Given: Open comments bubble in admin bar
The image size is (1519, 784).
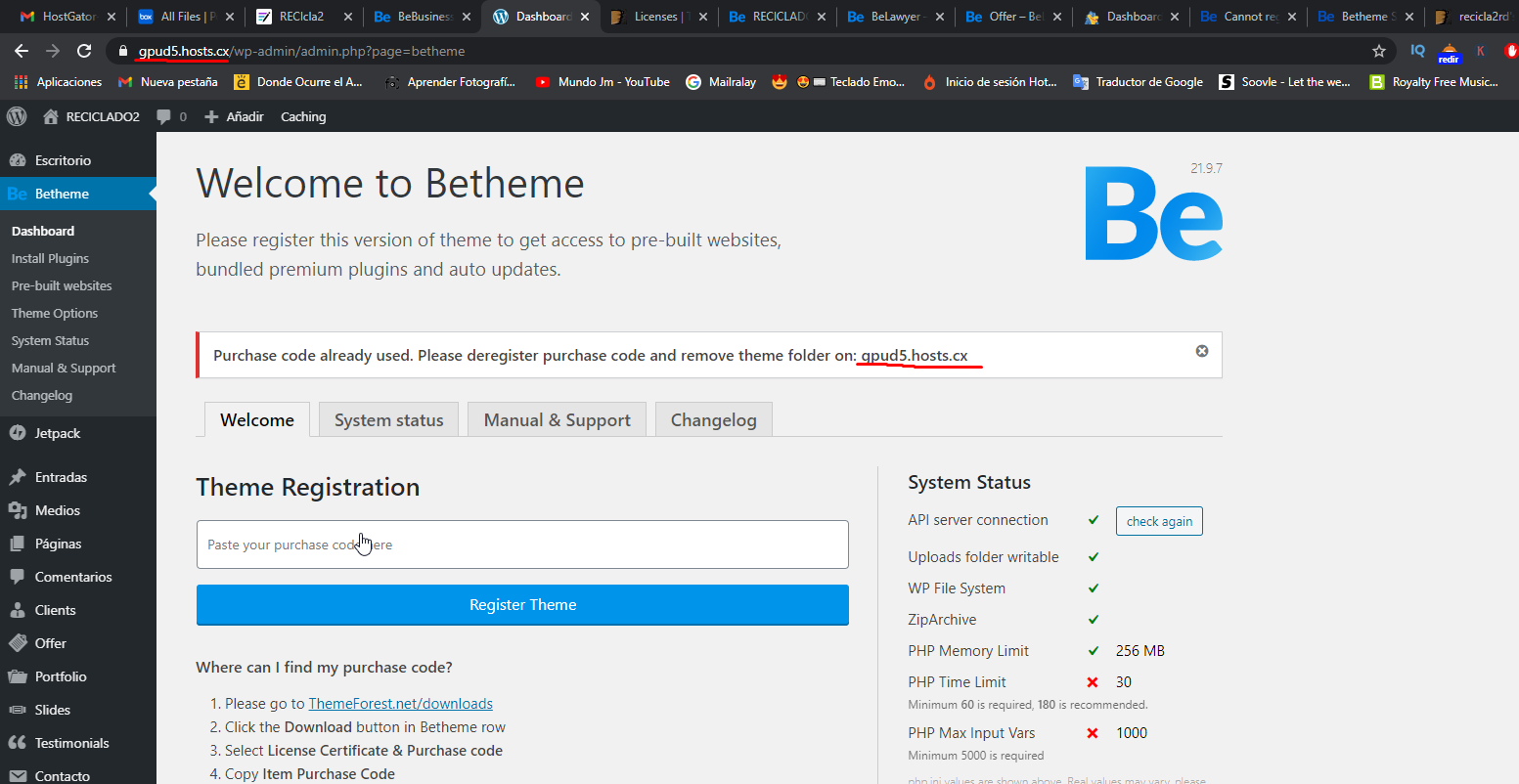Looking at the screenshot, I should (171, 116).
